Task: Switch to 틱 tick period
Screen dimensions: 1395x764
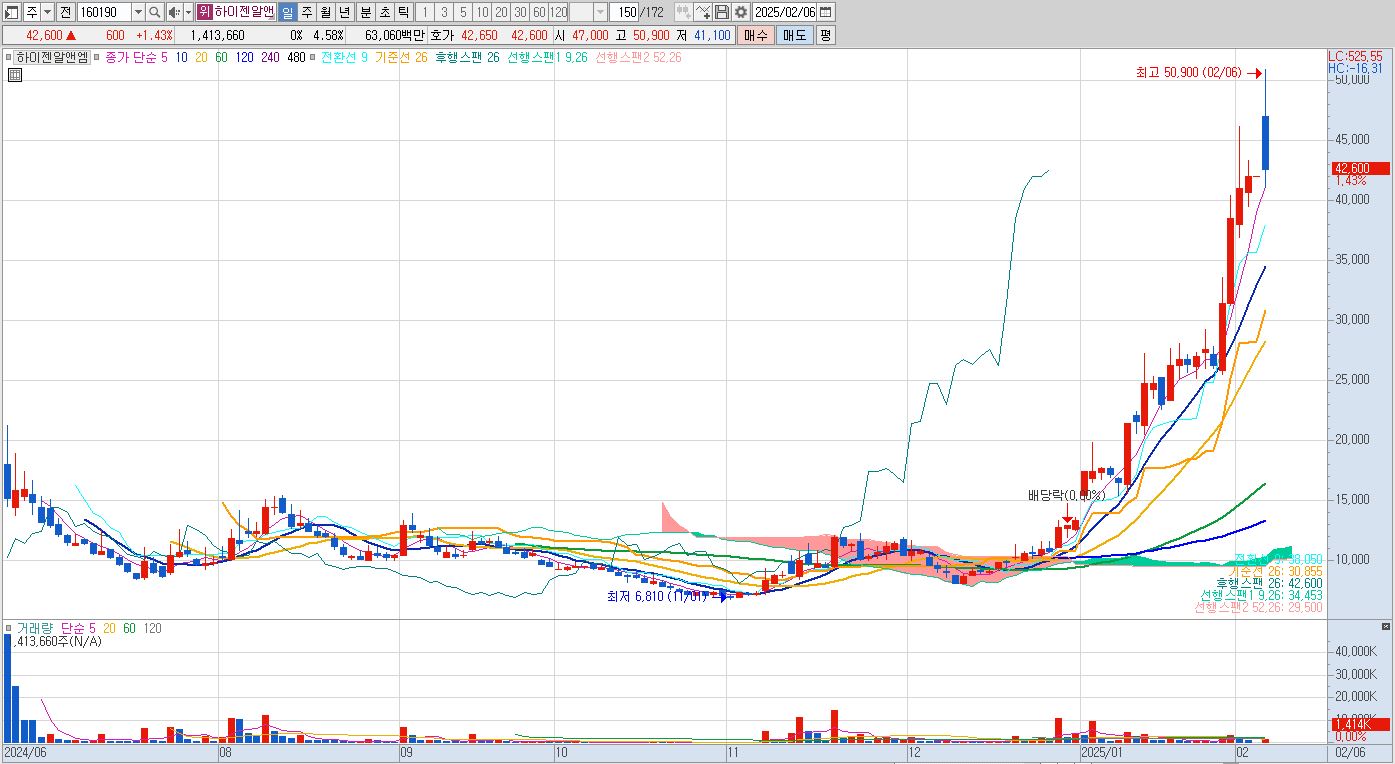Action: click(x=403, y=12)
